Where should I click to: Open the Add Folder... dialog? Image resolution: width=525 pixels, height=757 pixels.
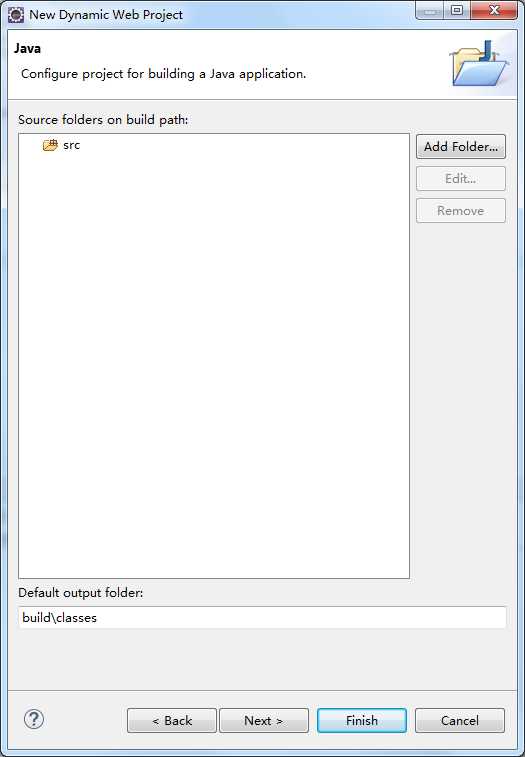tap(461, 147)
